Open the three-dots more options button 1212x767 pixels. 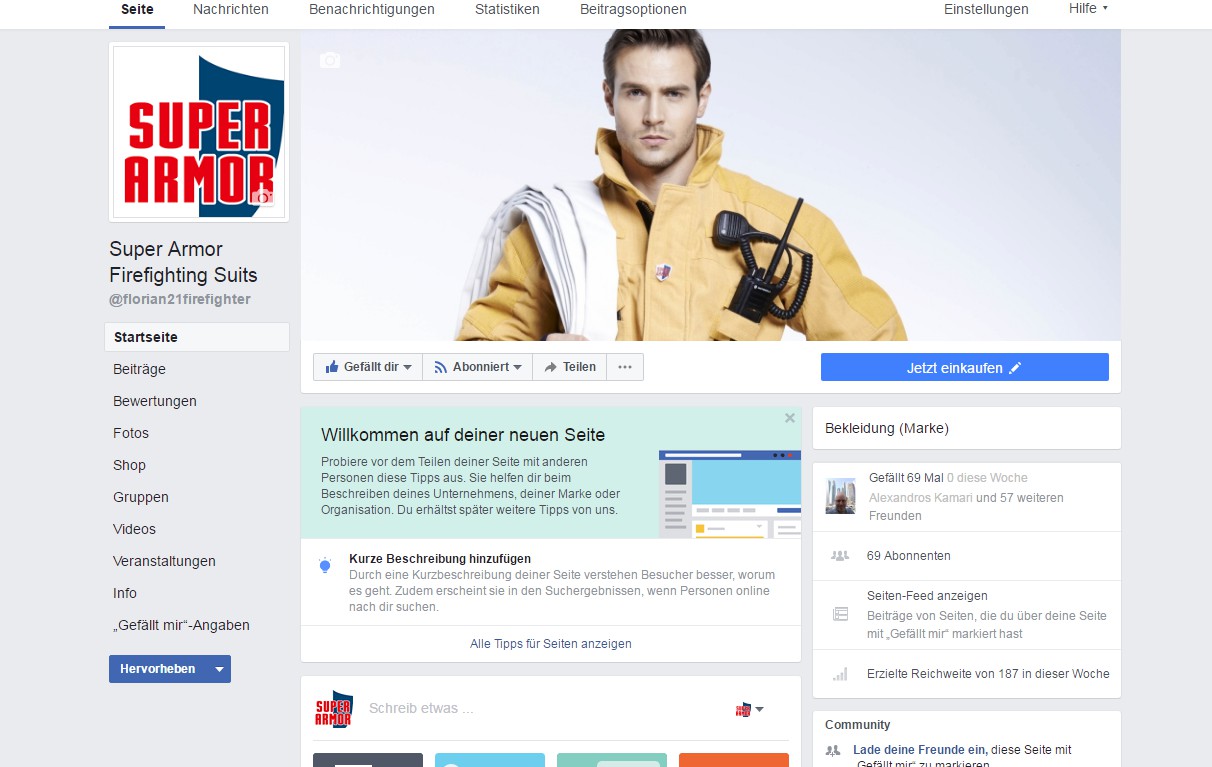625,367
